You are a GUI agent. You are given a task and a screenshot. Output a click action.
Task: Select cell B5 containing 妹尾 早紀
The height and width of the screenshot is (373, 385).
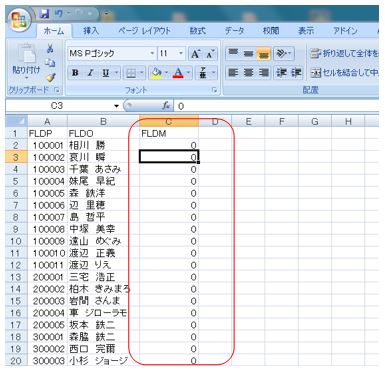103,181
